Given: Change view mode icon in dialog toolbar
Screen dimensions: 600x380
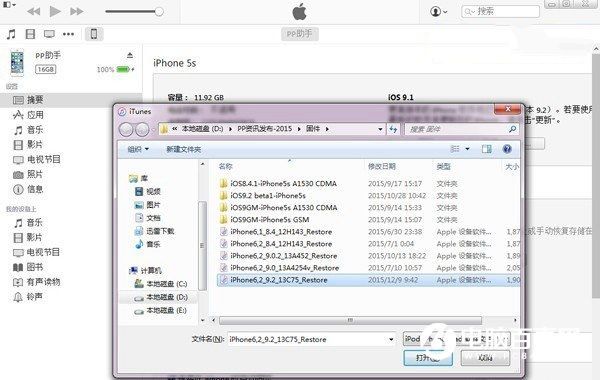Looking at the screenshot, I should (x=455, y=149).
